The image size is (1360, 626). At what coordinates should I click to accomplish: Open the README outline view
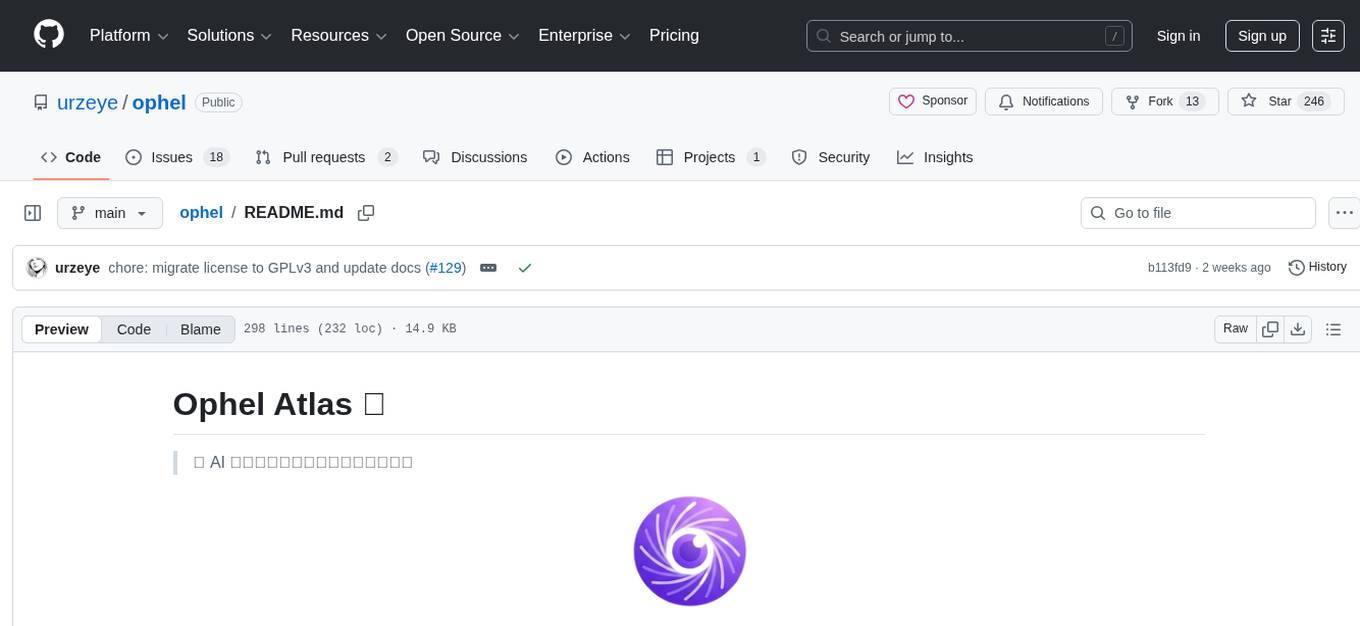pyautogui.click(x=1333, y=328)
